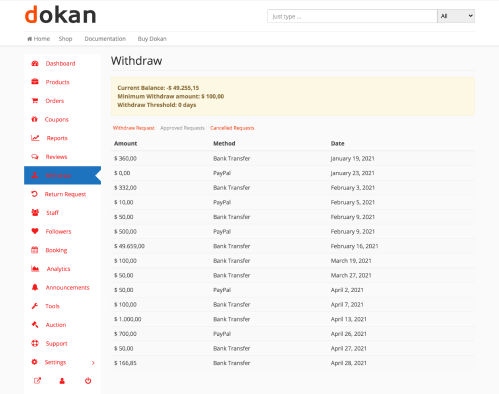Switch to Cancelled Requests tab
Viewport: 499px width, 394px height.
point(232,128)
